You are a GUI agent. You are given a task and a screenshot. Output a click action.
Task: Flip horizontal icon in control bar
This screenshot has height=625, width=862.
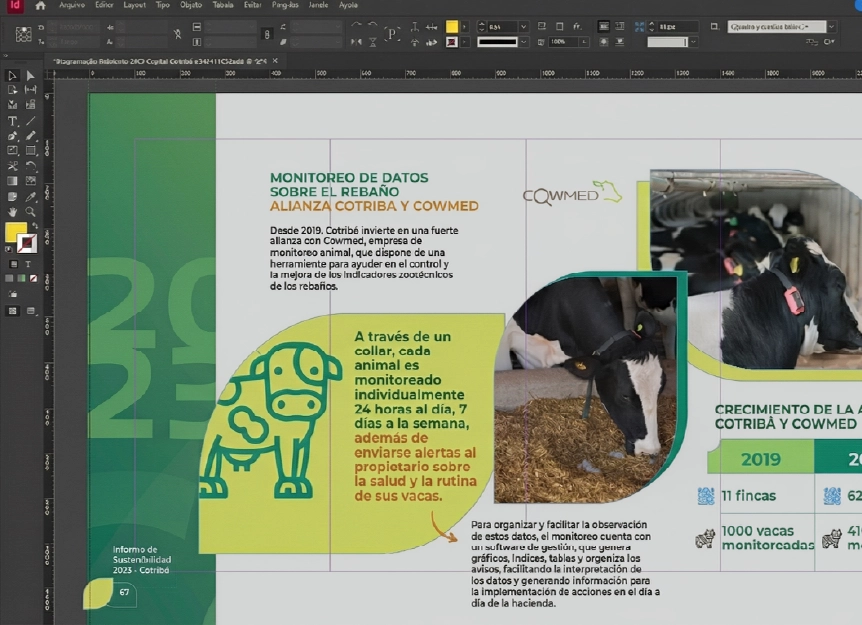tap(356, 42)
